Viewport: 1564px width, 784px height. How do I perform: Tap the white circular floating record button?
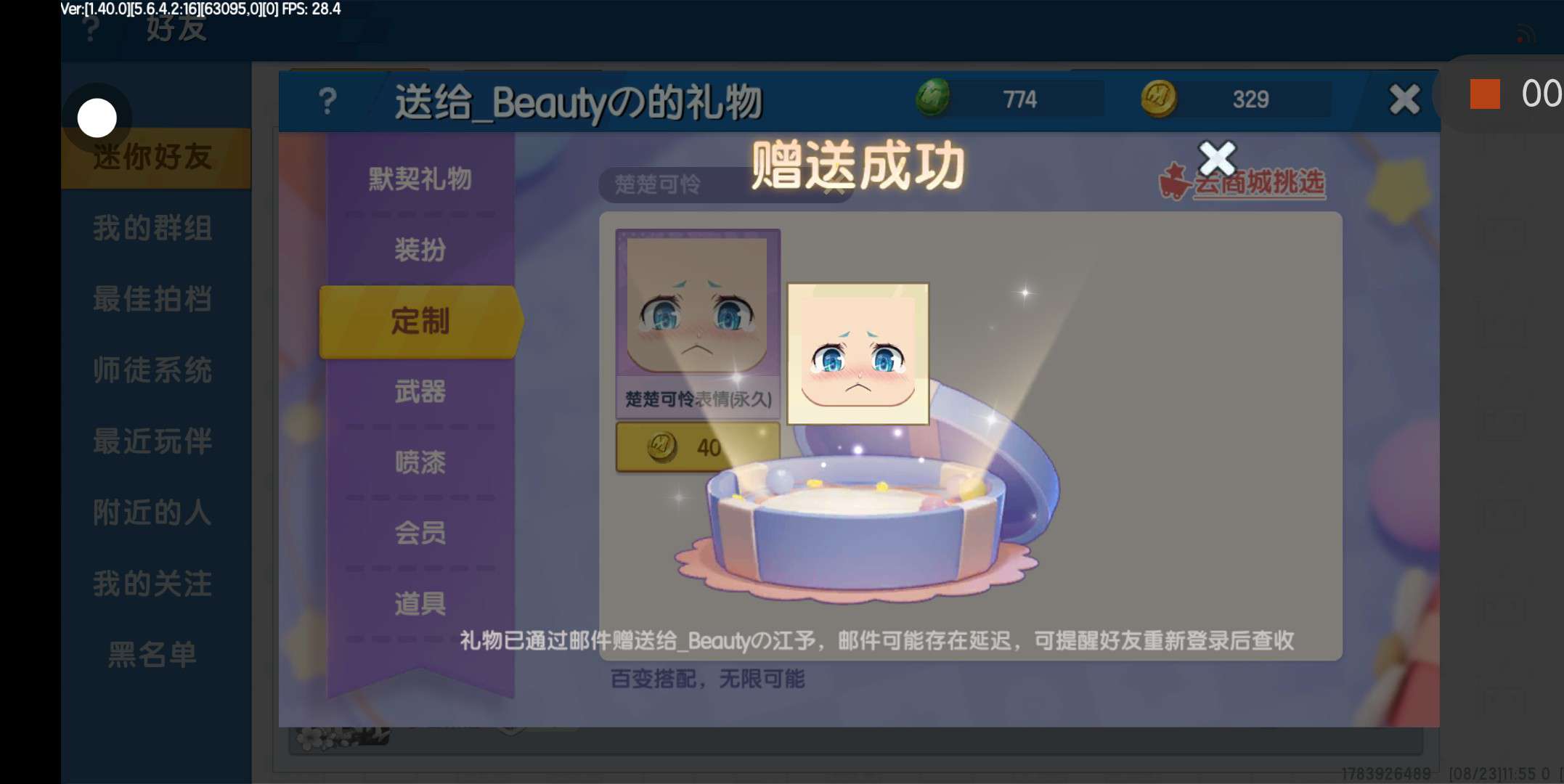click(97, 118)
